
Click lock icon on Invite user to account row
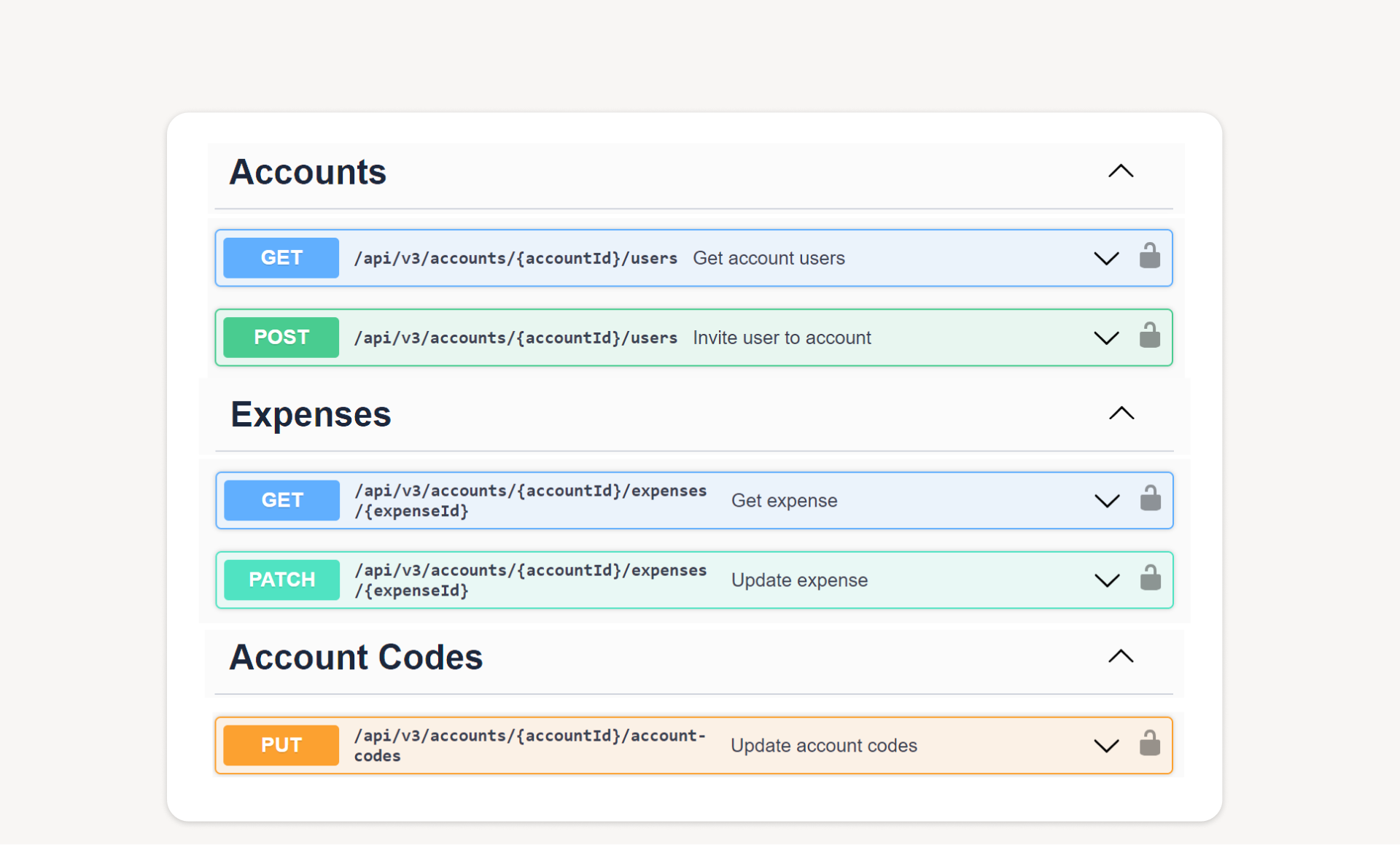point(1149,335)
